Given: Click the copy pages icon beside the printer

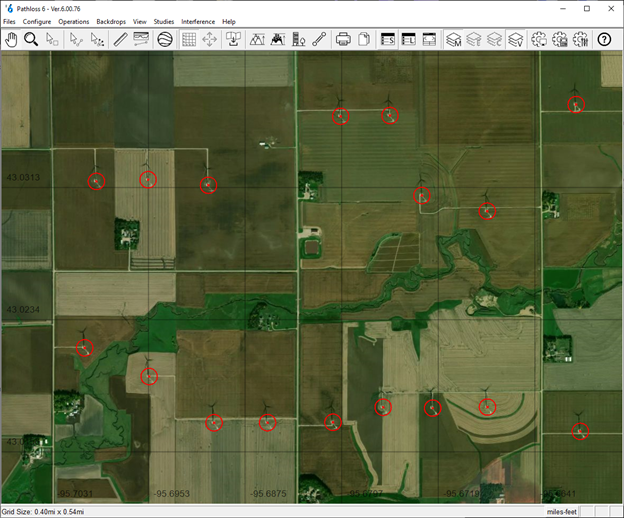Looking at the screenshot, I should pos(364,39).
